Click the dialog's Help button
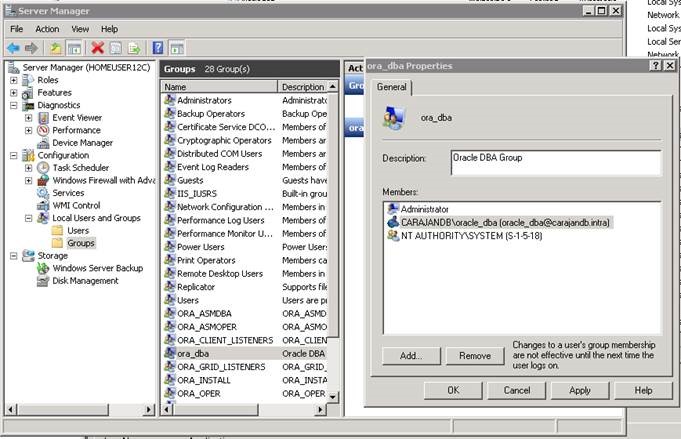681x439 pixels. point(643,390)
